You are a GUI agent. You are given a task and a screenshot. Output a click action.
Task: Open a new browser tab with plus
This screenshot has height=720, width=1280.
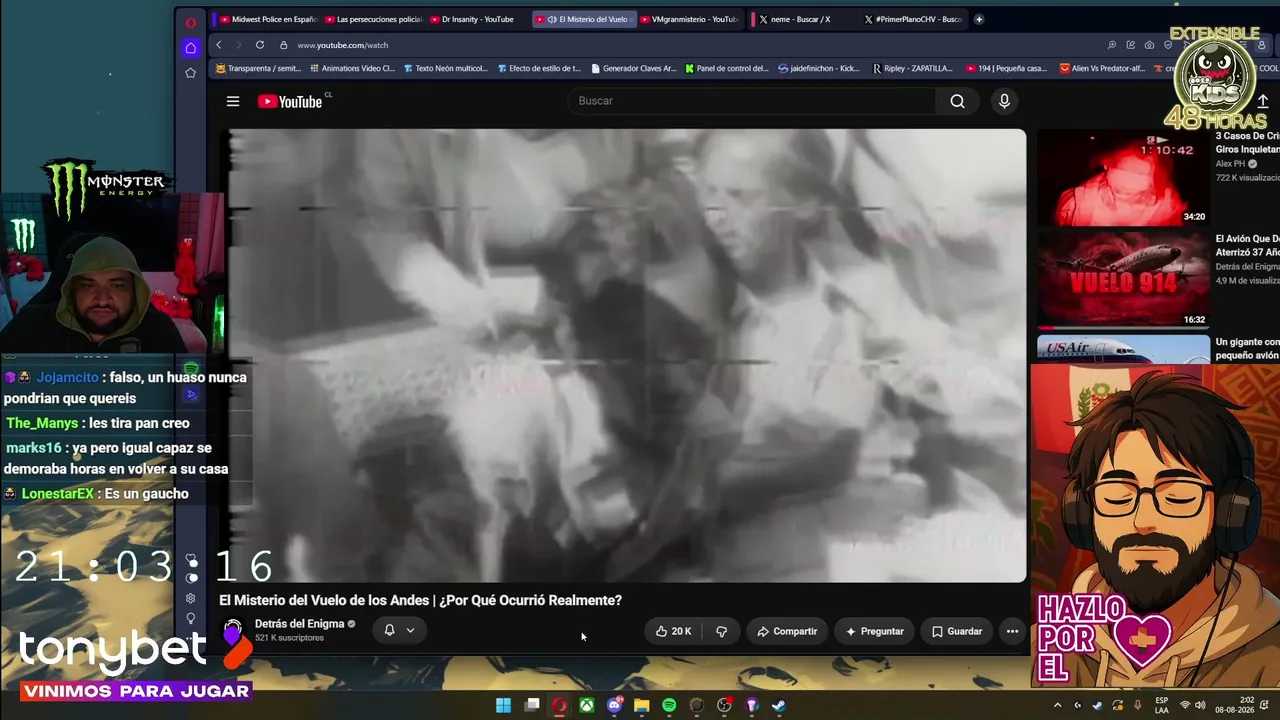click(x=979, y=19)
